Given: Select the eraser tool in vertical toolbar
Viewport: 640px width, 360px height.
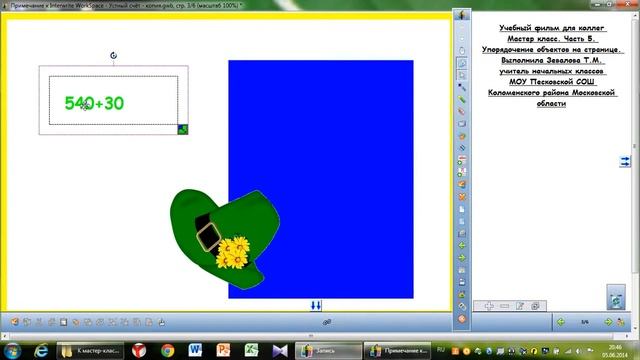Looking at the screenshot, I should [x=462, y=124].
